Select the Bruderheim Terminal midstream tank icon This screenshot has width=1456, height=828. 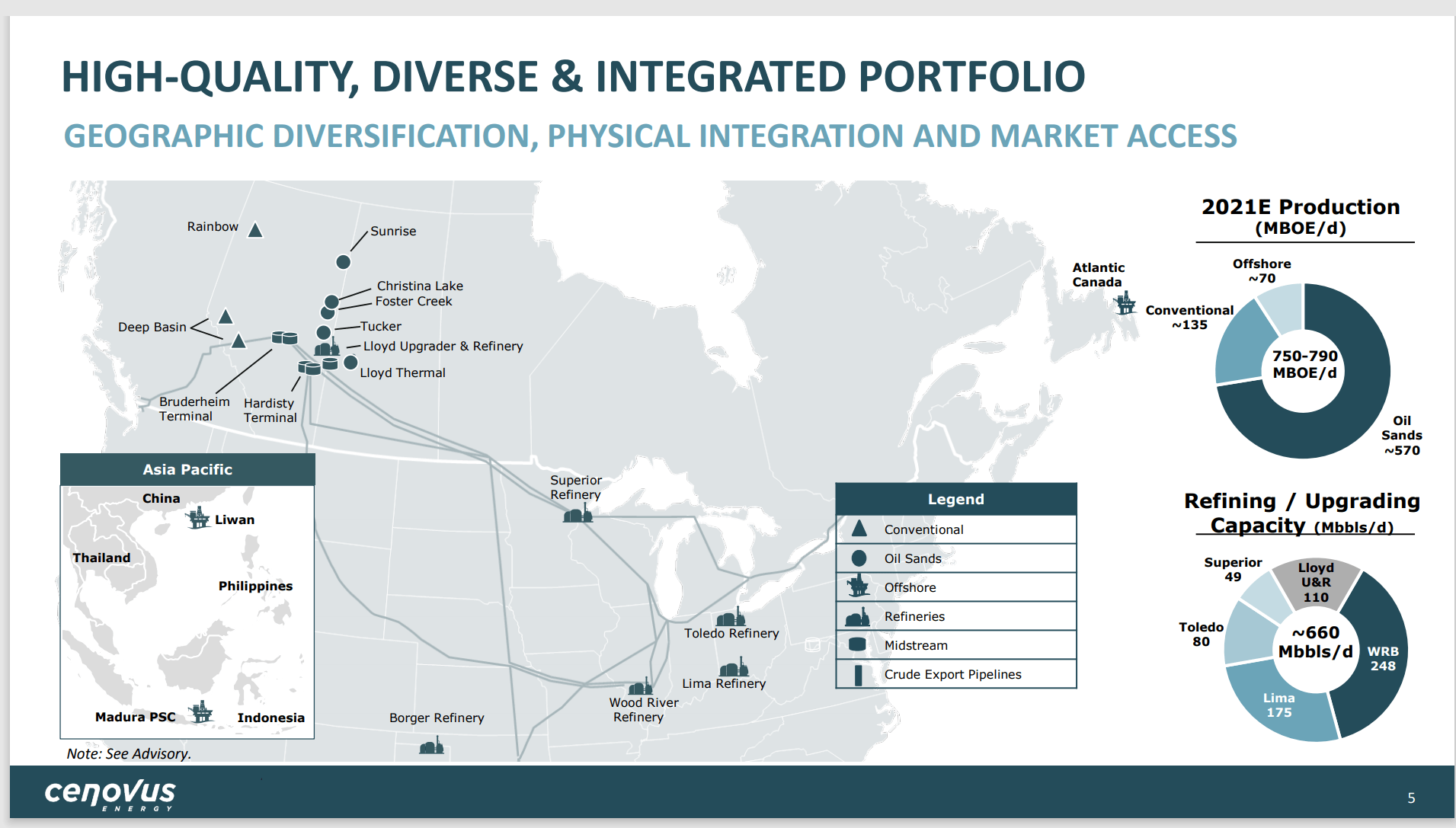(x=285, y=337)
